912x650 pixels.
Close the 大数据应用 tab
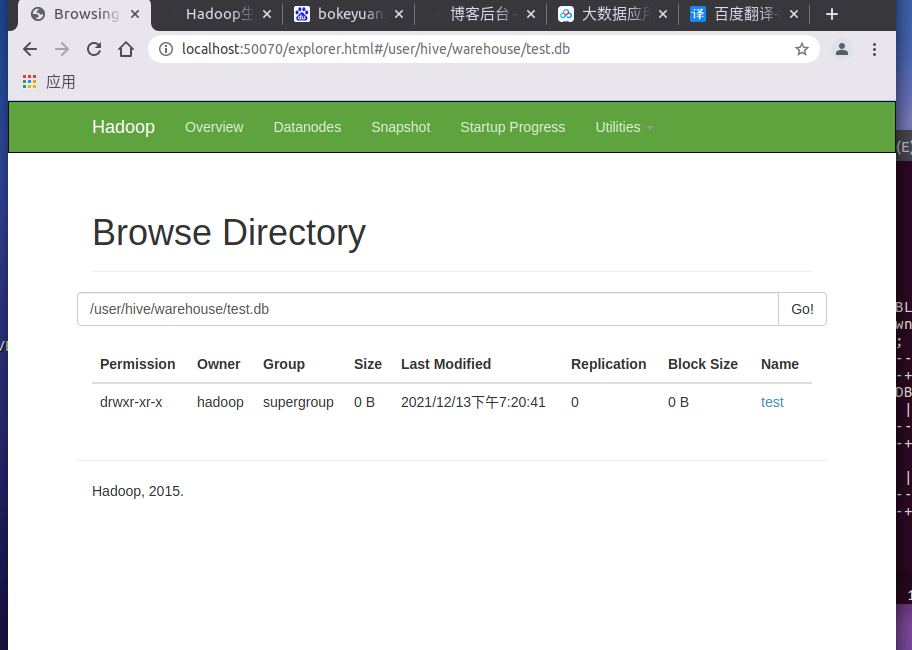(663, 14)
